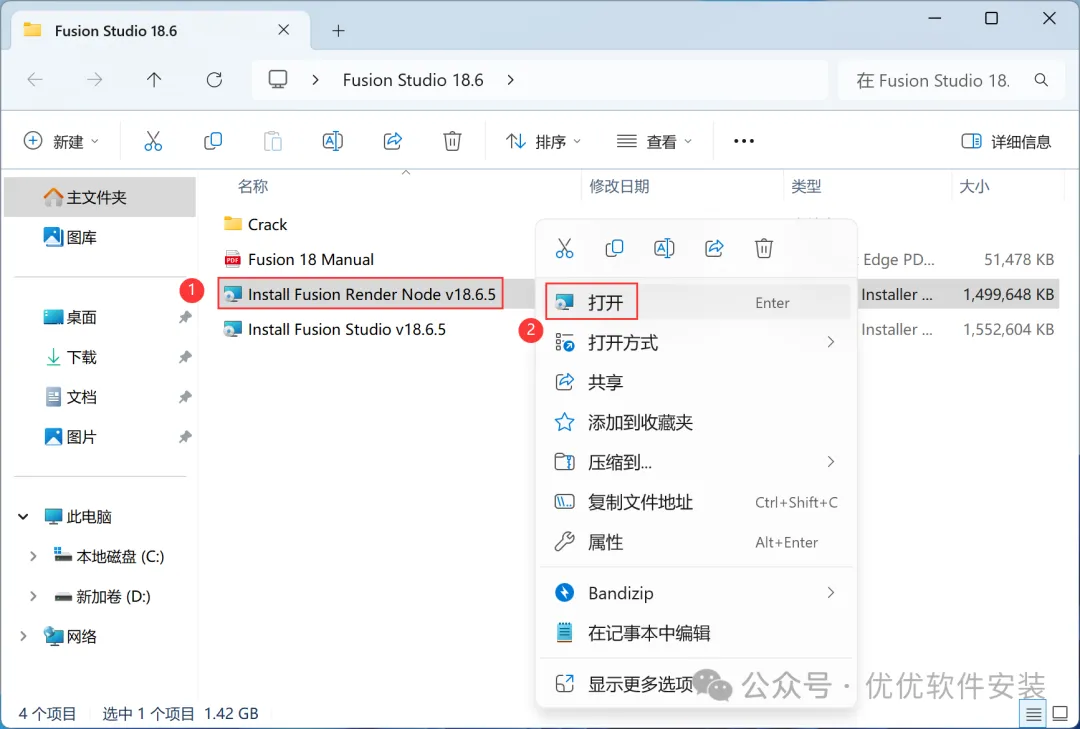Expand the 网络 tree node
This screenshot has width=1080, height=729.
[x=23, y=636]
